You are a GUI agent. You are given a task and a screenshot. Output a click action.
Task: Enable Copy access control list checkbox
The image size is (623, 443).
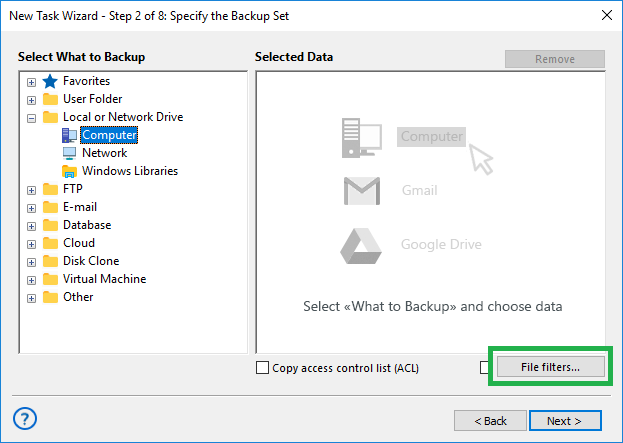262,368
